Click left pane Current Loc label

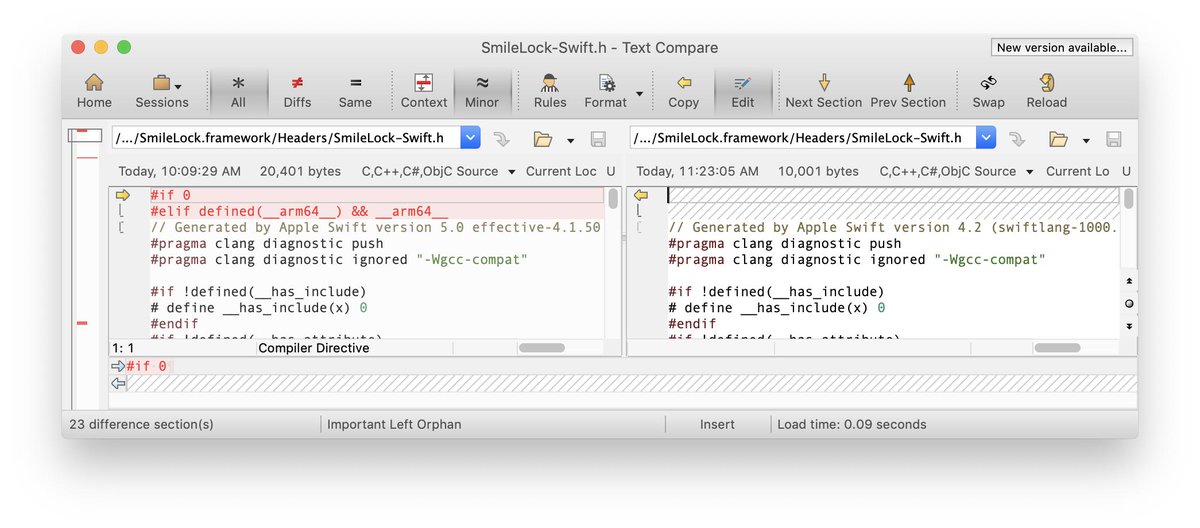(x=561, y=171)
